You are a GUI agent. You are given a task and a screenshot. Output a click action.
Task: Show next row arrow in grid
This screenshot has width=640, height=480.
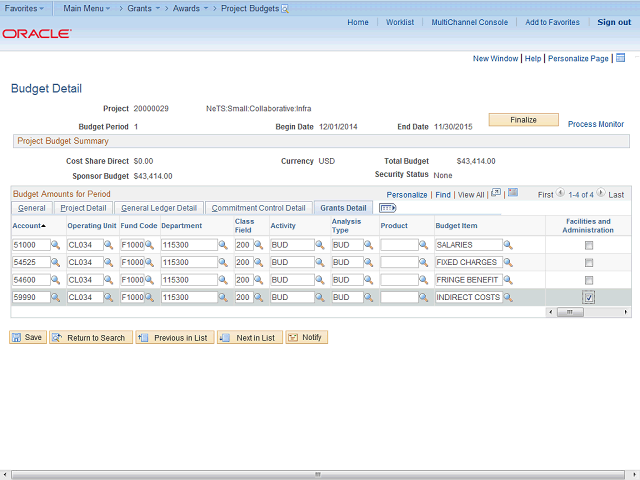click(602, 194)
